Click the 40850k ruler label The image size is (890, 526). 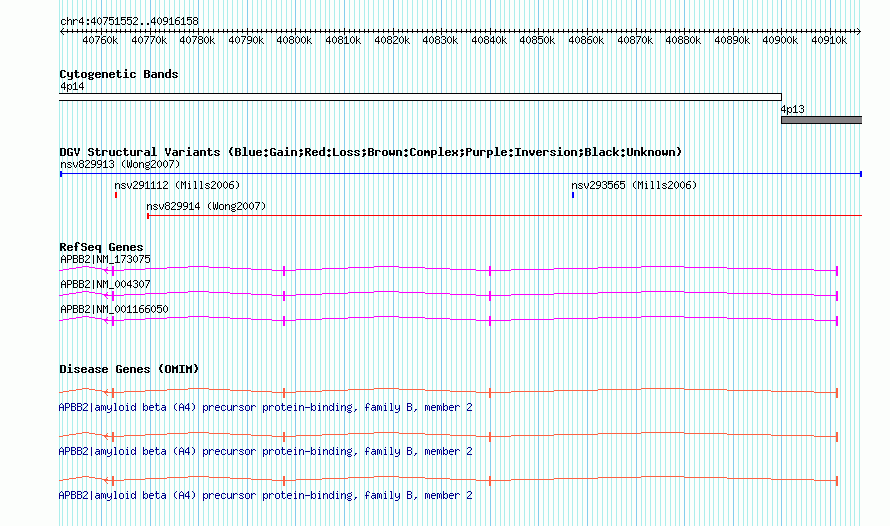point(537,40)
